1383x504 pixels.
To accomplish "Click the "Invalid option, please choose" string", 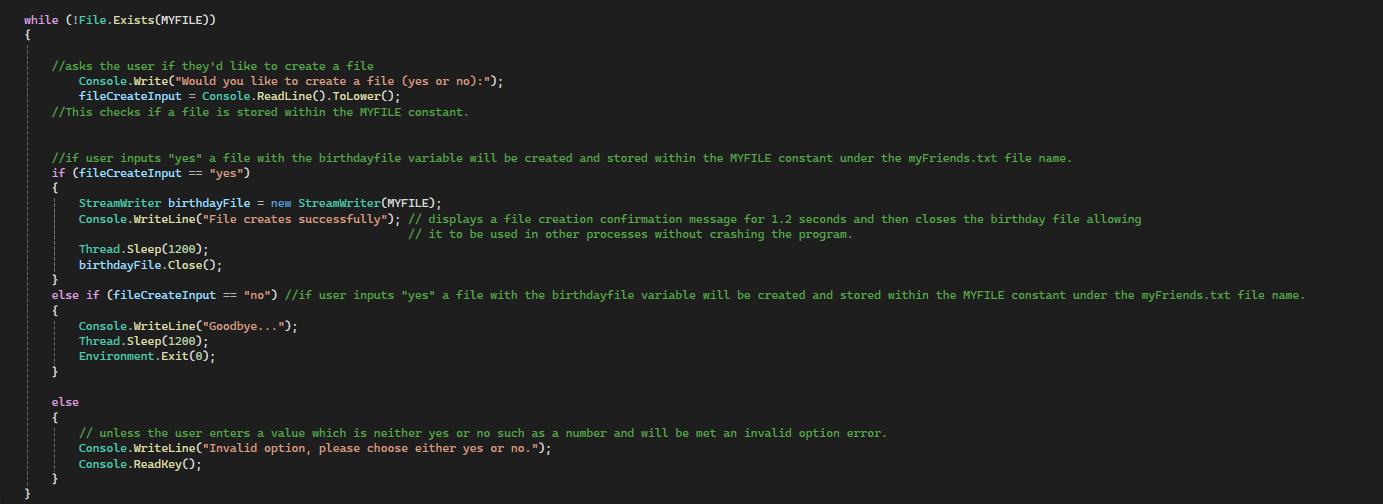I will 364,448.
